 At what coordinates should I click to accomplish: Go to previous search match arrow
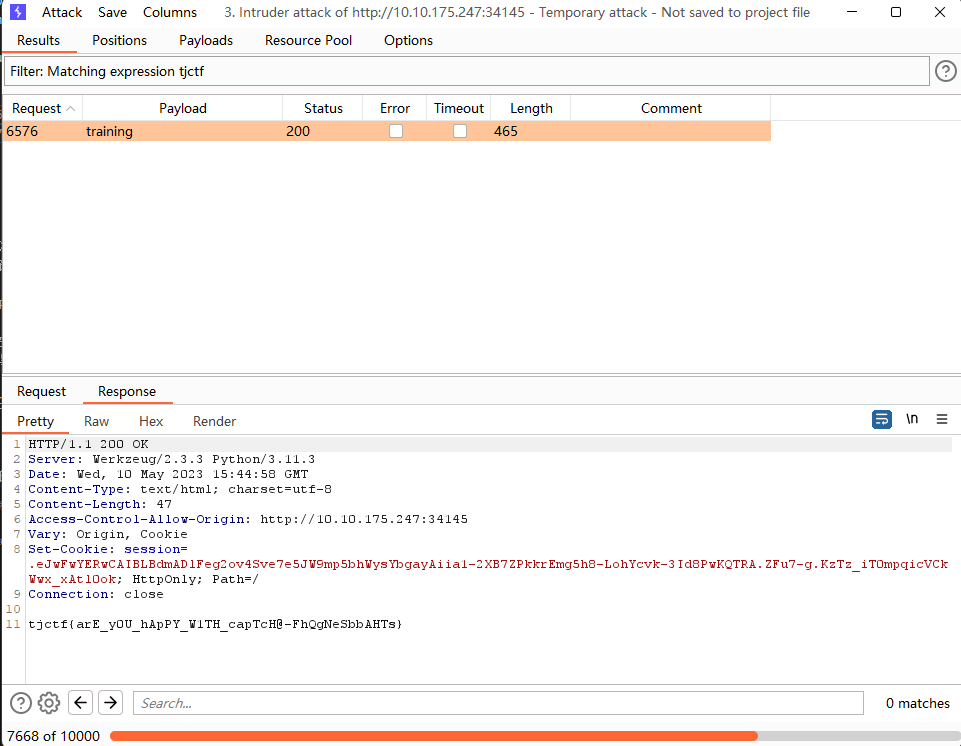(81, 703)
